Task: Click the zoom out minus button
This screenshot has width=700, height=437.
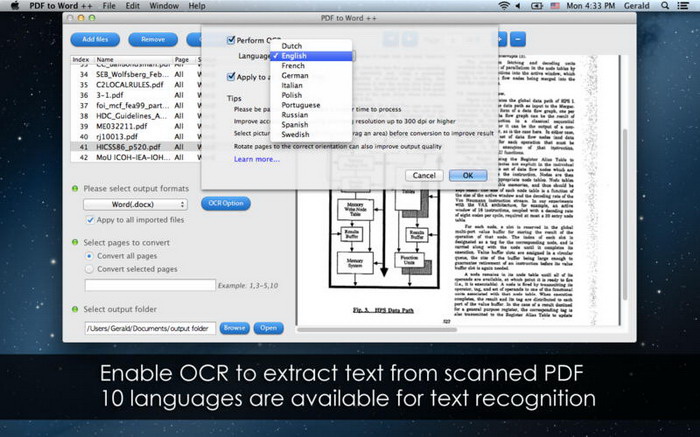Action: [x=518, y=39]
